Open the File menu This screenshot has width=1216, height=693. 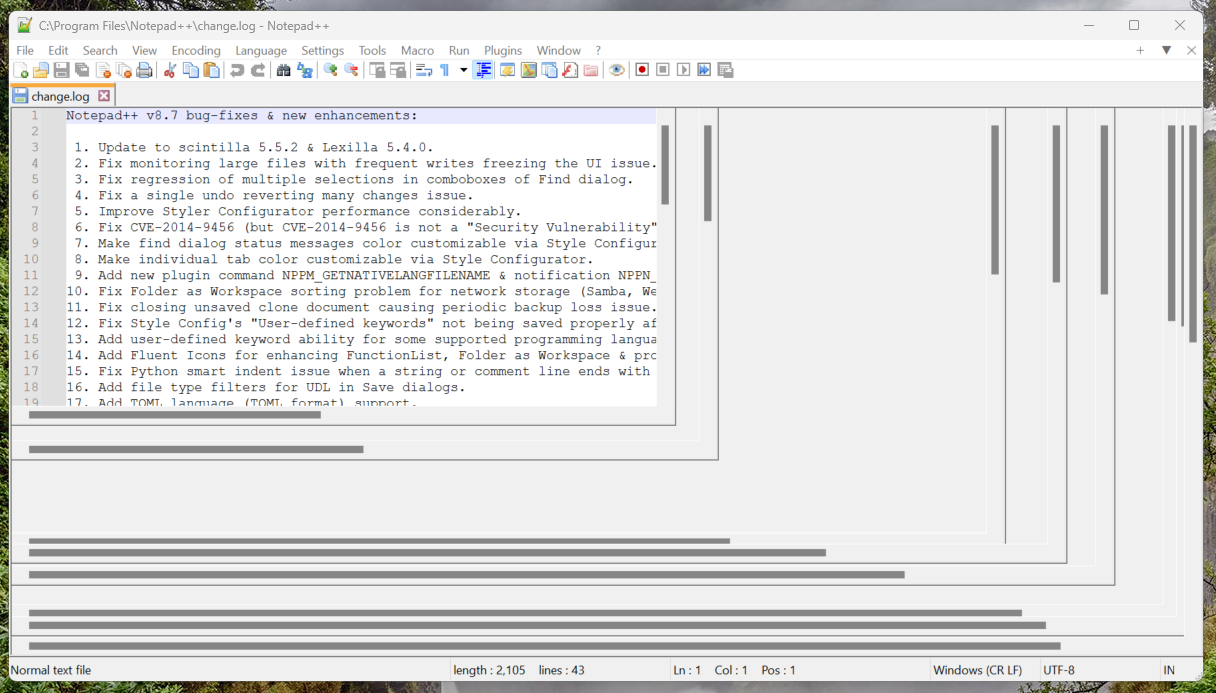point(25,50)
